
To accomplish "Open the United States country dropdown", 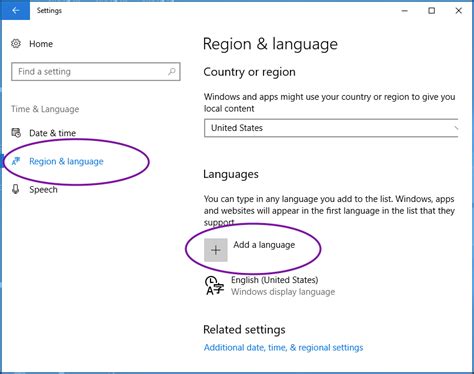I will pyautogui.click(x=331, y=128).
